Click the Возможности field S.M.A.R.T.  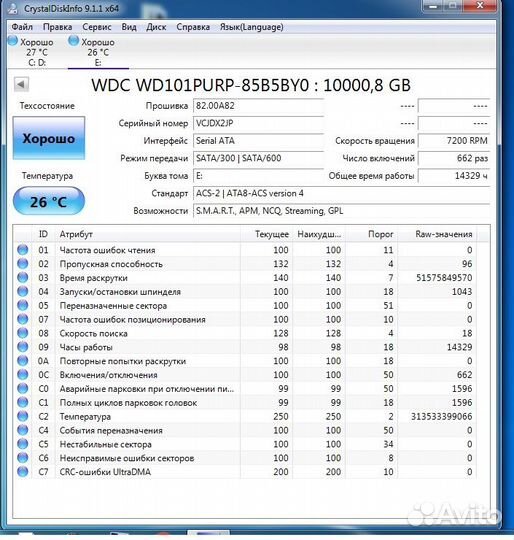tap(342, 211)
